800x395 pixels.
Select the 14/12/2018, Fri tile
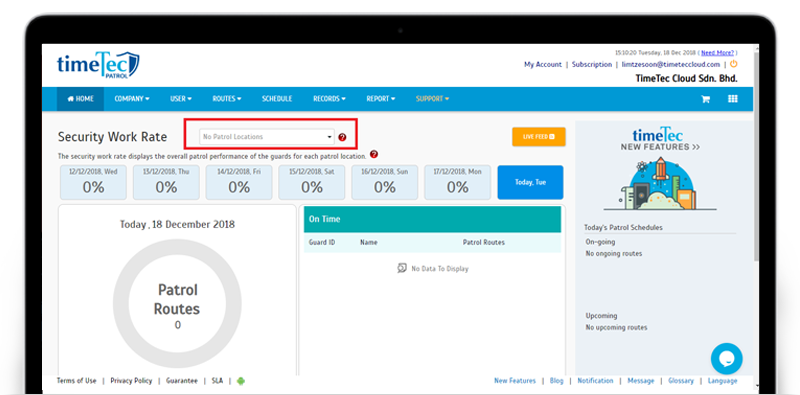(239, 182)
